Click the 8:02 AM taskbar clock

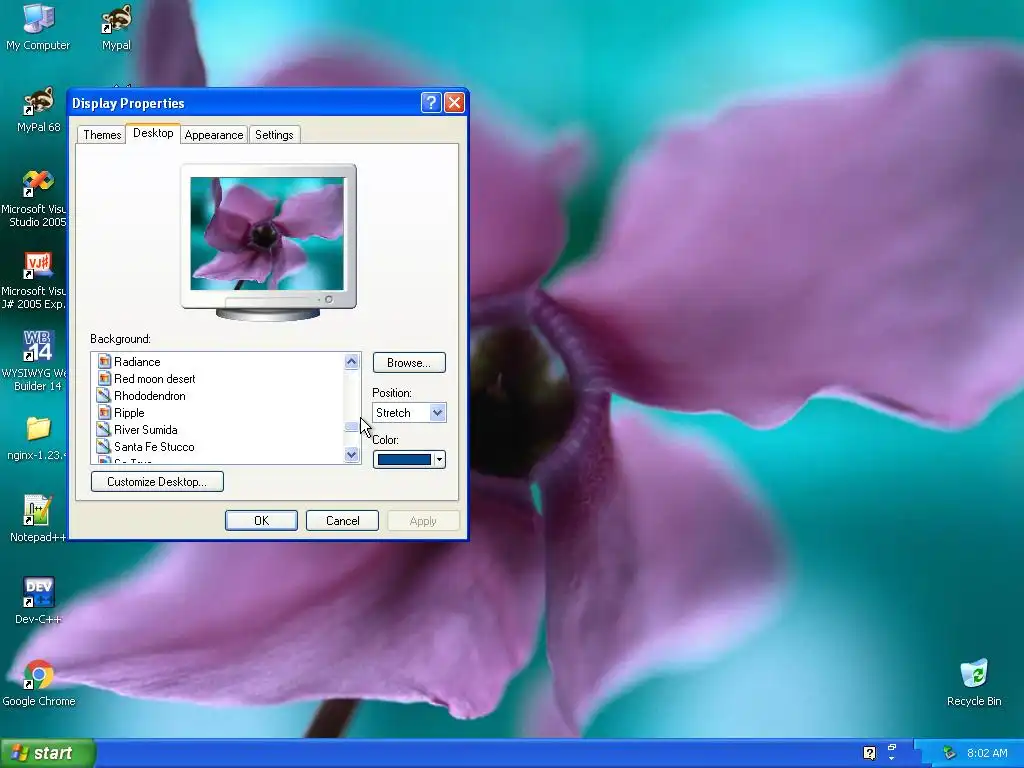987,753
